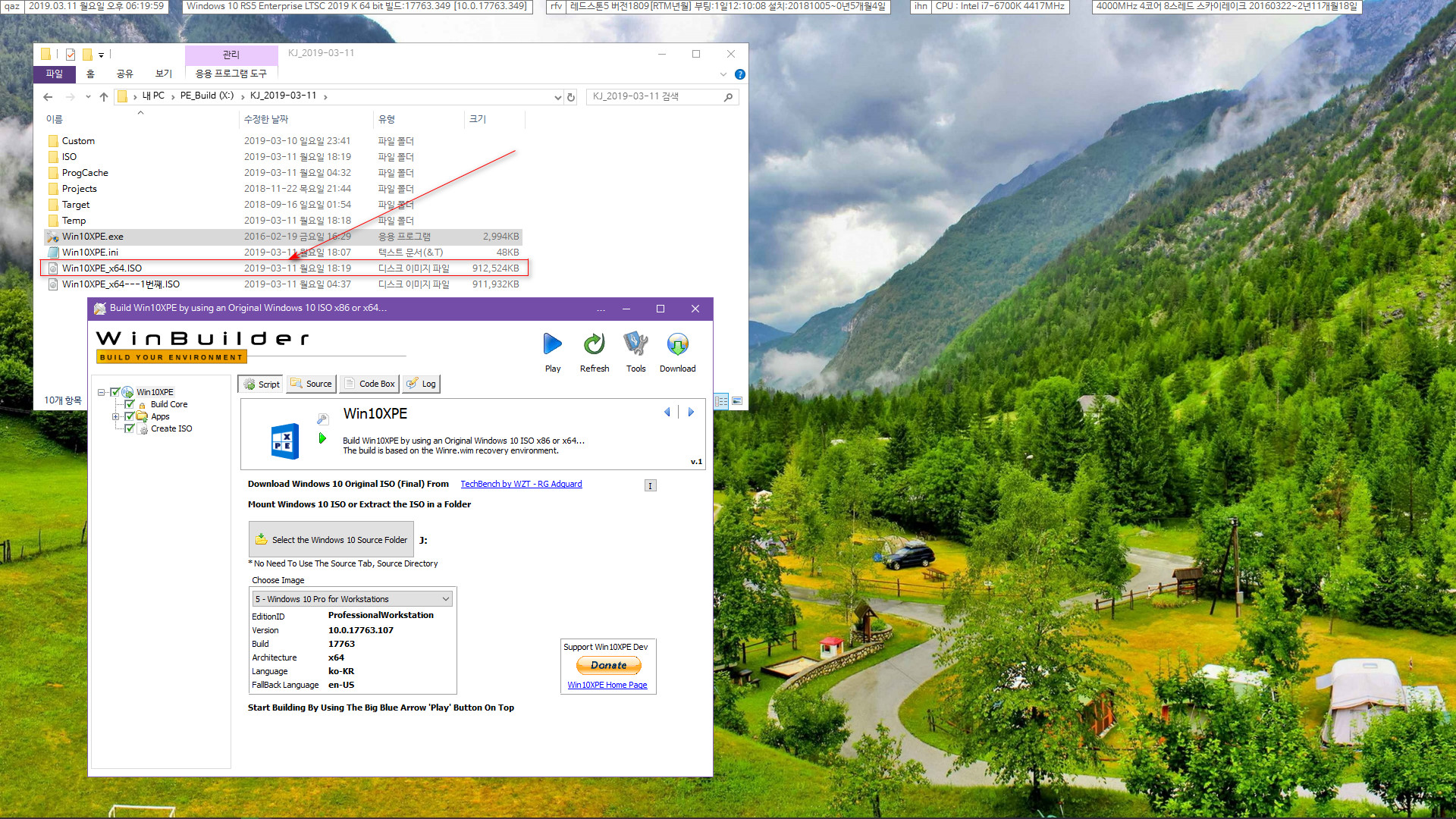Switch Explorer to details view icon
The height and width of the screenshot is (819, 1456).
(721, 401)
